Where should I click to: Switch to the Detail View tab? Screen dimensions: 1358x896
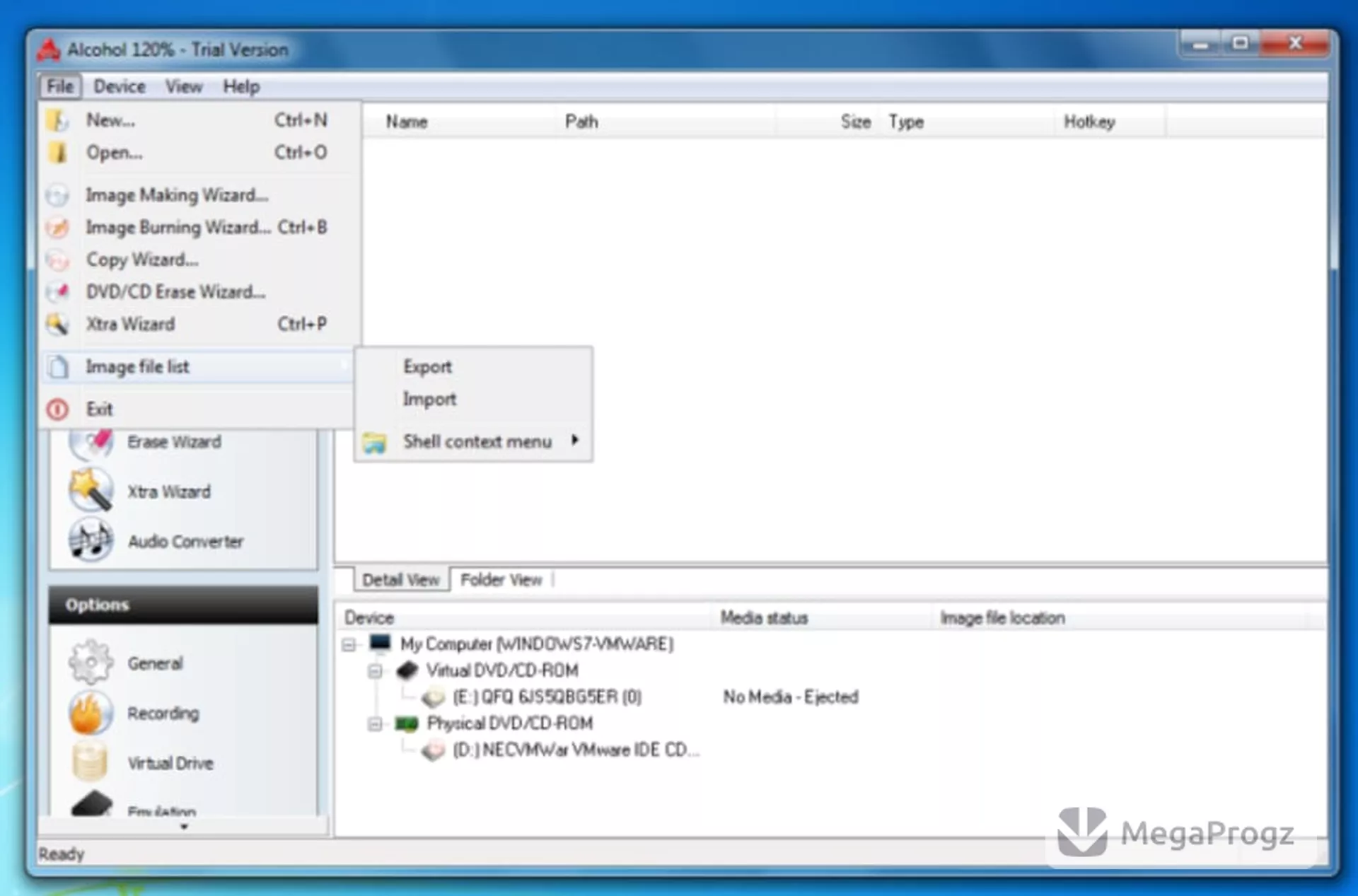click(401, 580)
